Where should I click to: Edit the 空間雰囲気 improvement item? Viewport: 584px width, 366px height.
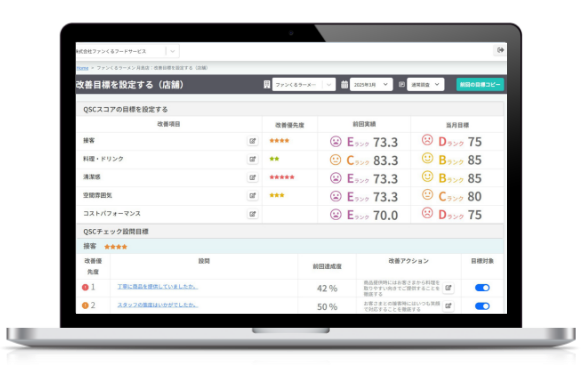coord(253,195)
